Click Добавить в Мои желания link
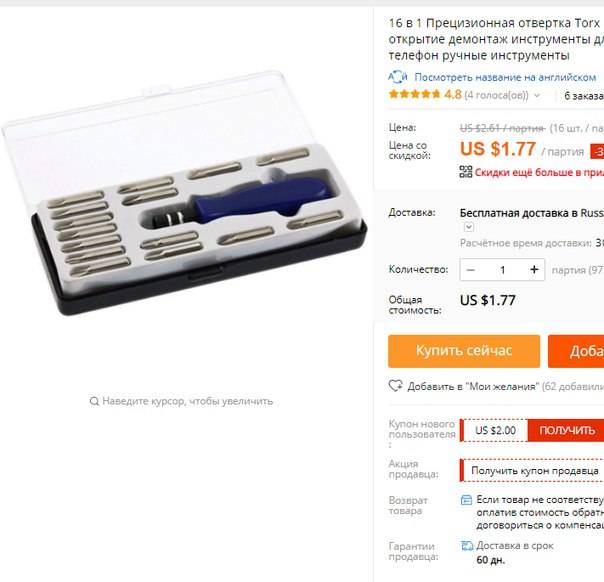This screenshot has height=582, width=604. click(x=471, y=386)
